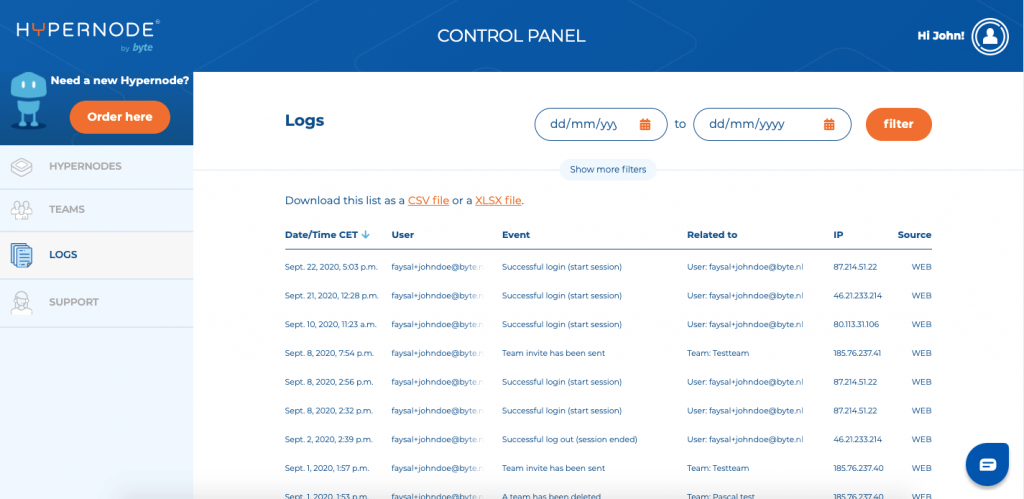Go to the Teams menu item
Image resolution: width=1024 pixels, height=499 pixels.
tap(67, 210)
